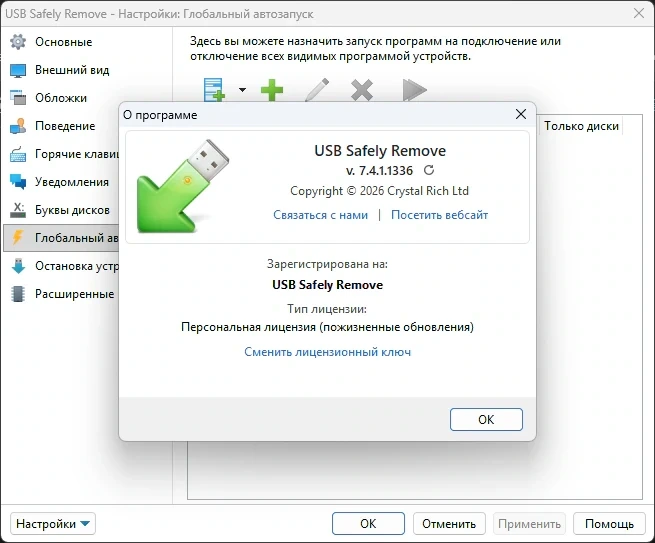Click the gray X delete icon
This screenshot has height=543, width=655.
pos(362,90)
